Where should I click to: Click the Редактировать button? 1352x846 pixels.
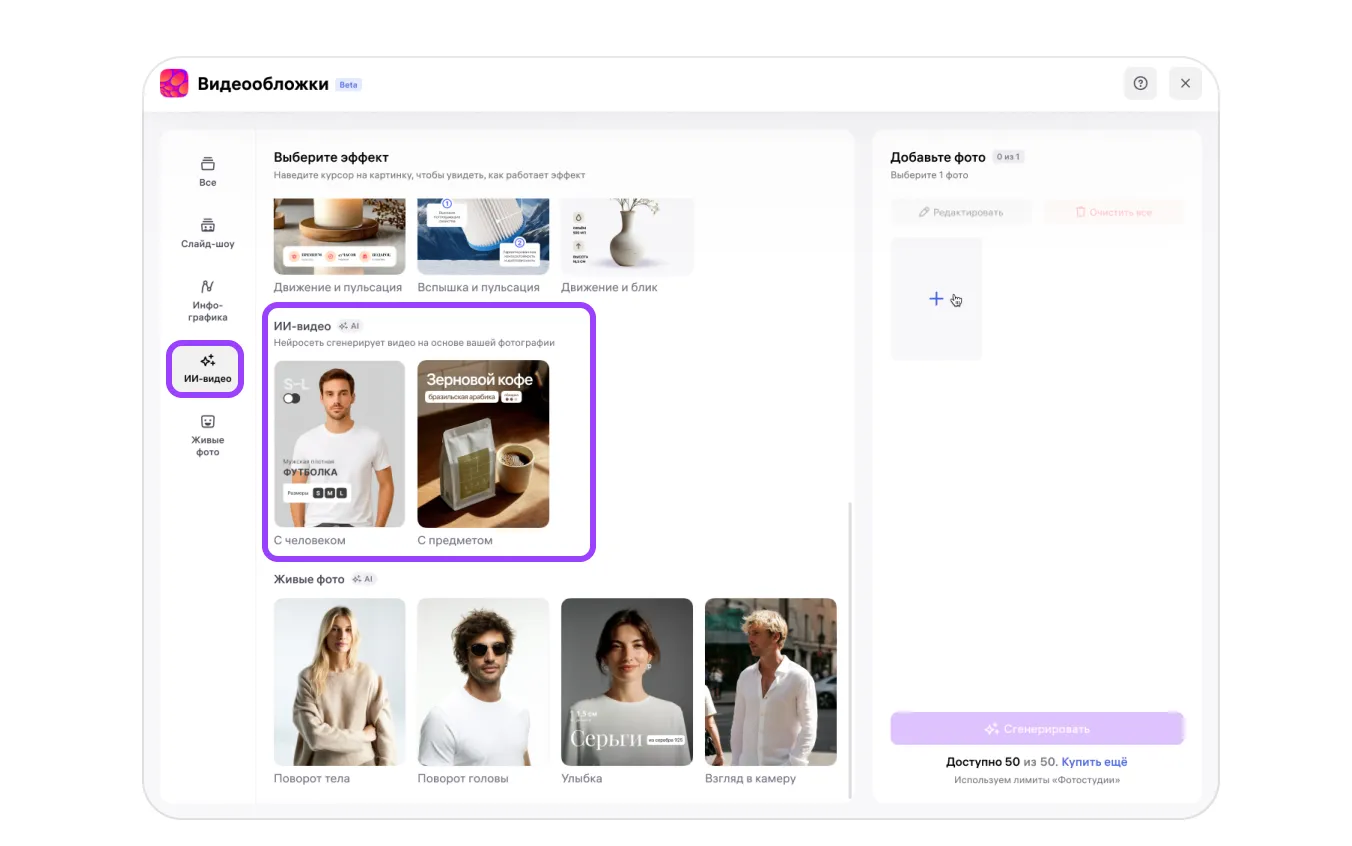tap(961, 212)
